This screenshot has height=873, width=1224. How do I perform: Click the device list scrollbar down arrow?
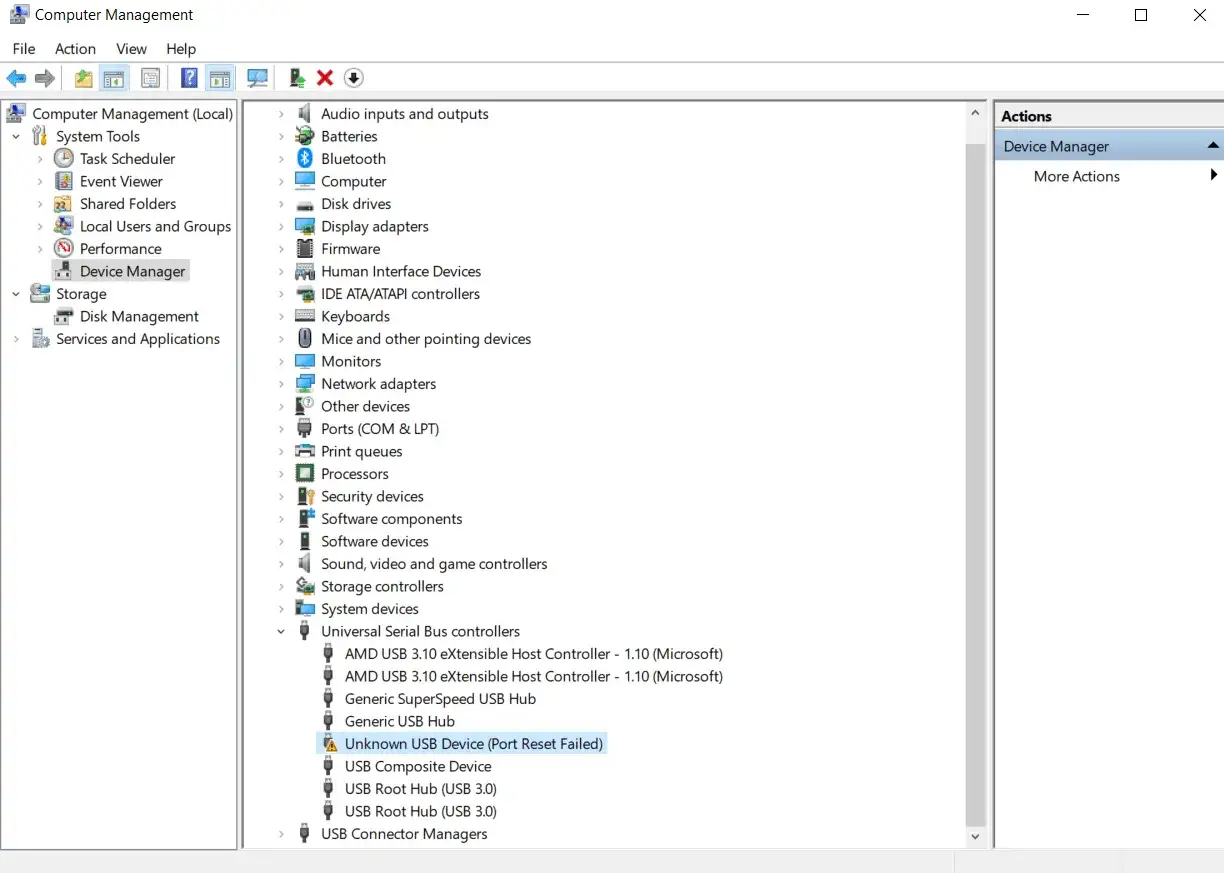coord(976,836)
